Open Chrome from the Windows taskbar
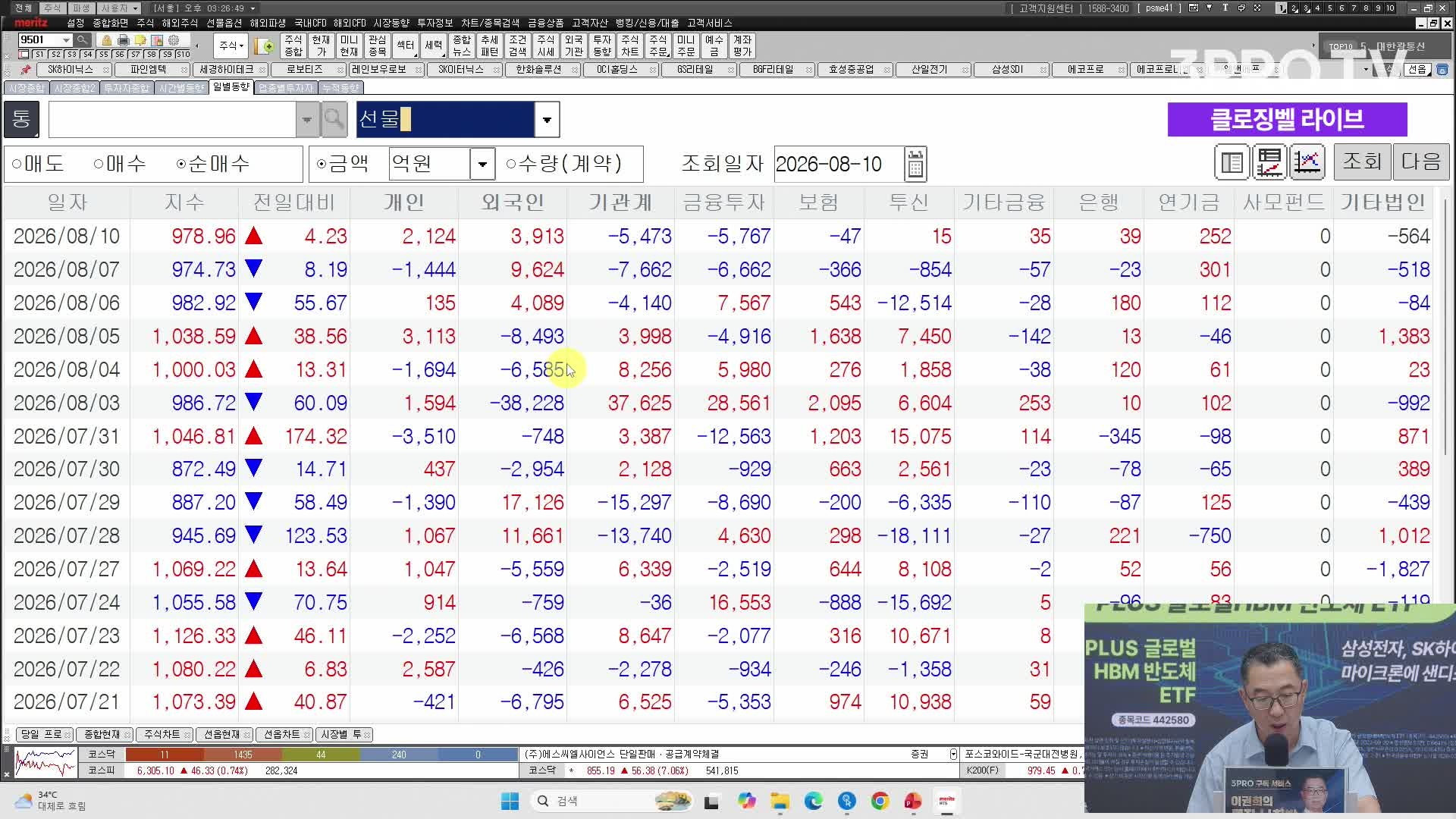The height and width of the screenshot is (819, 1456). (880, 801)
